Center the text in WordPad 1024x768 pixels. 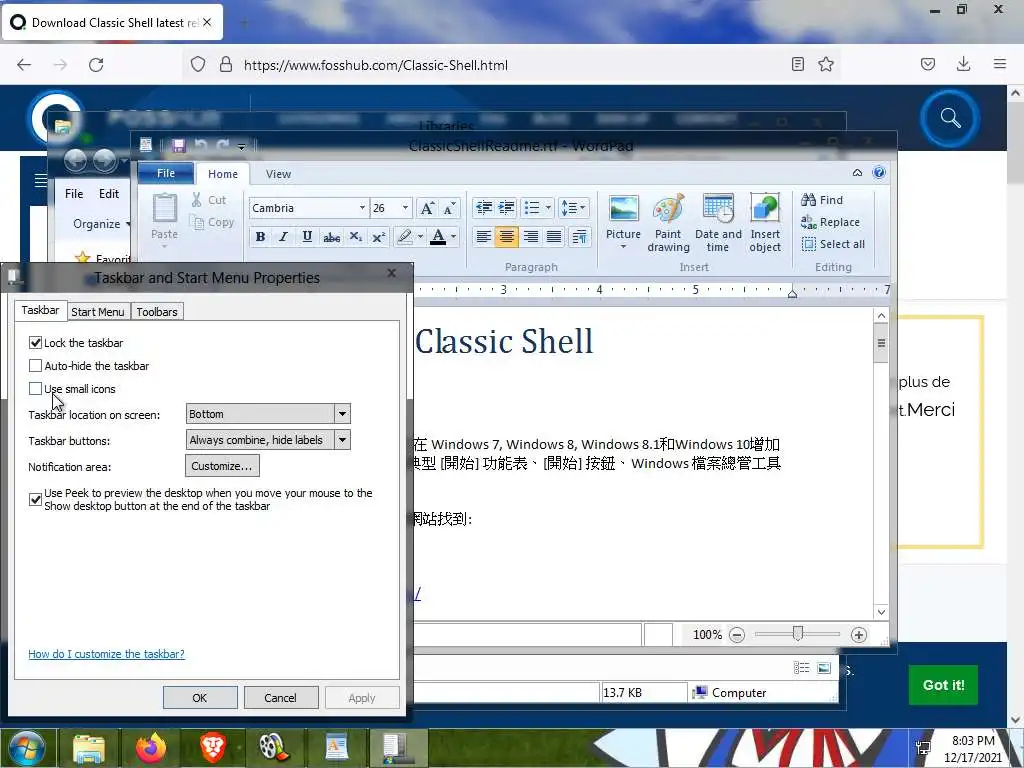click(x=507, y=236)
